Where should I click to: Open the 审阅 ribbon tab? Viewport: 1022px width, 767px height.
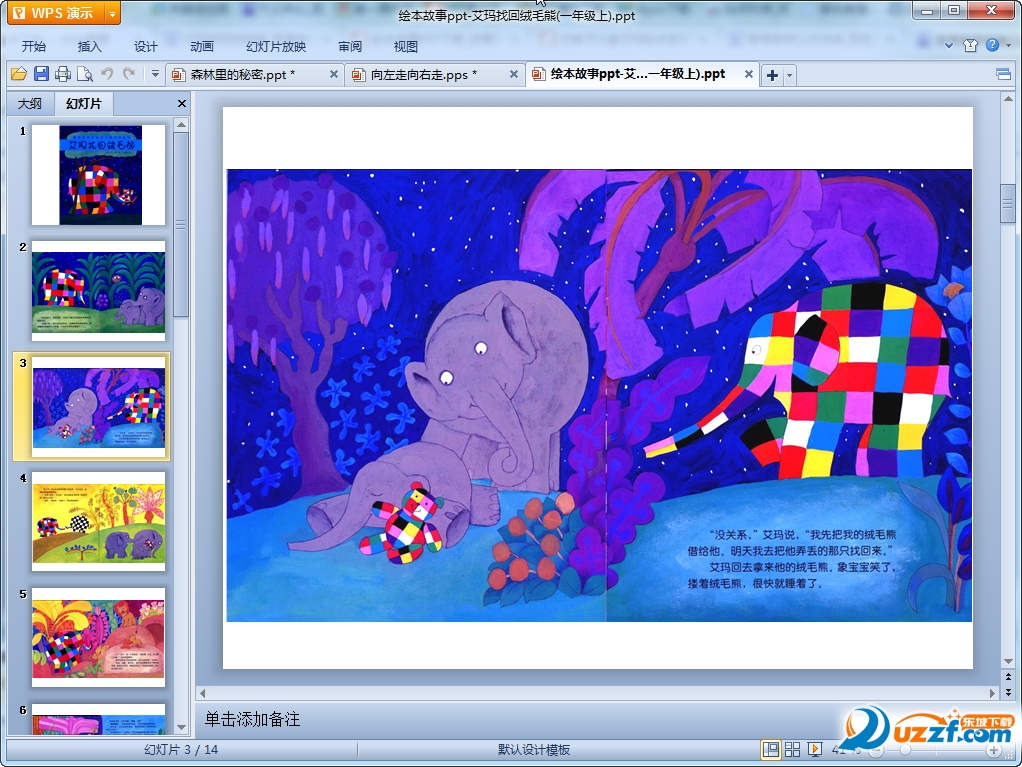click(x=350, y=46)
